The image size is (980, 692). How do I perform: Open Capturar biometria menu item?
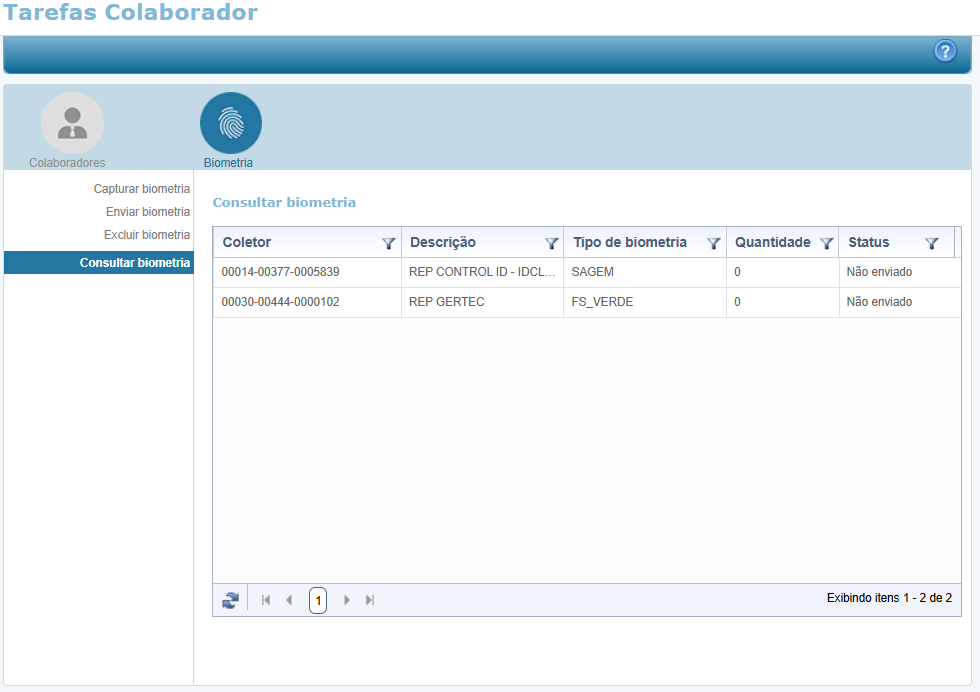tap(142, 189)
